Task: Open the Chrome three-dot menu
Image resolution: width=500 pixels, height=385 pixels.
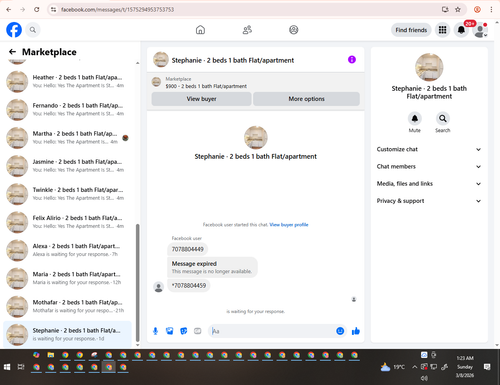Action: point(491,10)
